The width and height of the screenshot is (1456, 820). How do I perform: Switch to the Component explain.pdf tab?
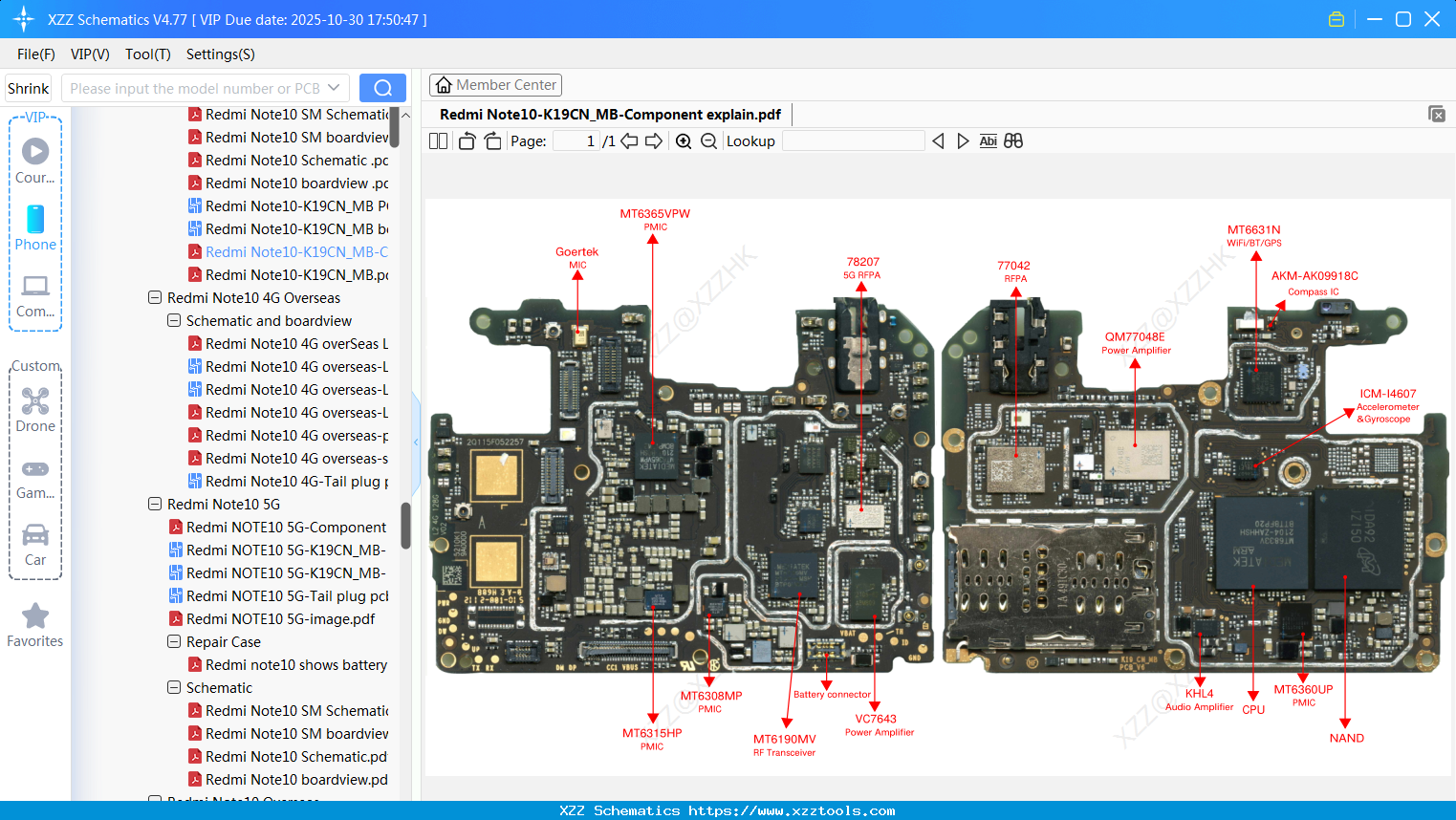click(x=608, y=114)
